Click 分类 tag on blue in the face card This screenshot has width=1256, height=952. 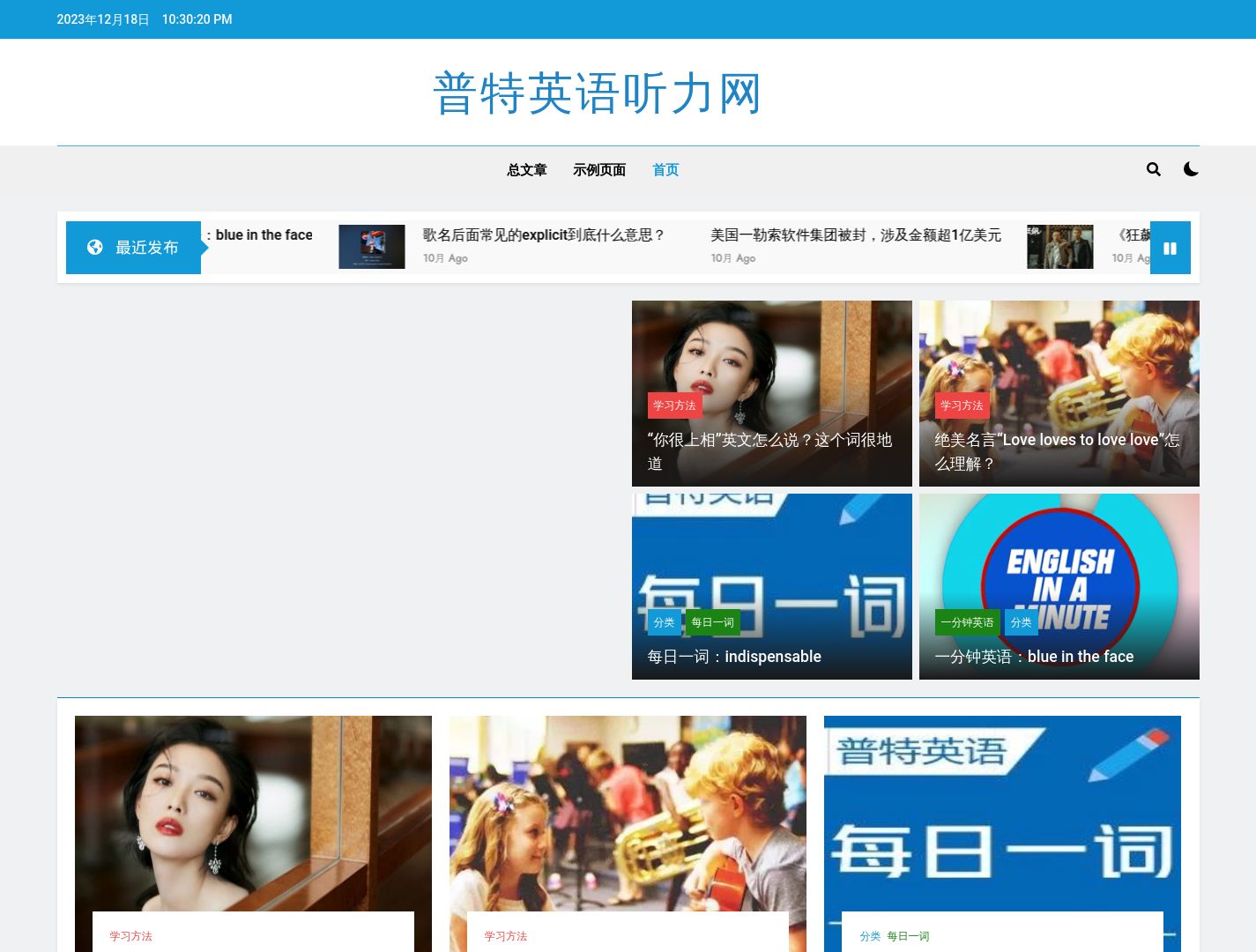1022,622
